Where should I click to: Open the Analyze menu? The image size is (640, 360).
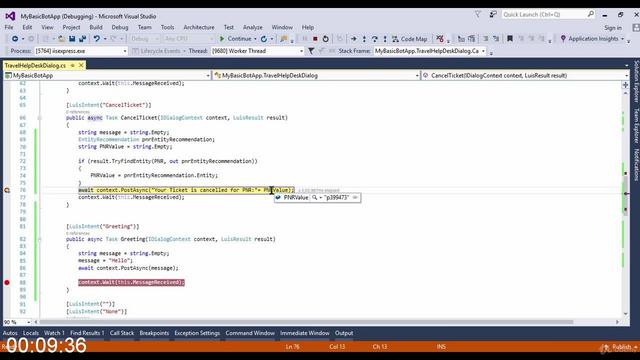click(x=253, y=27)
